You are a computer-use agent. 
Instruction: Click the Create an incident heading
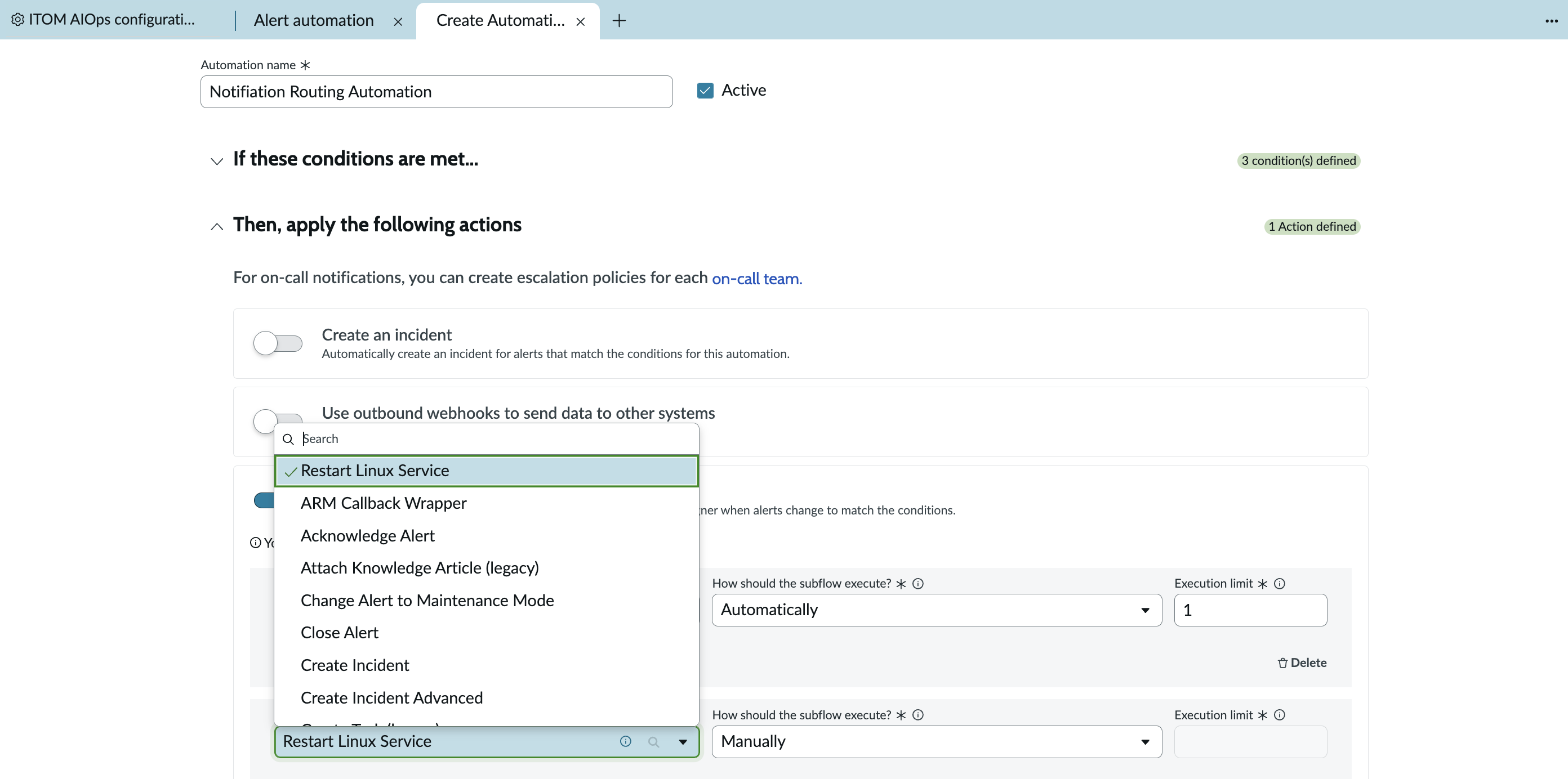click(x=386, y=334)
